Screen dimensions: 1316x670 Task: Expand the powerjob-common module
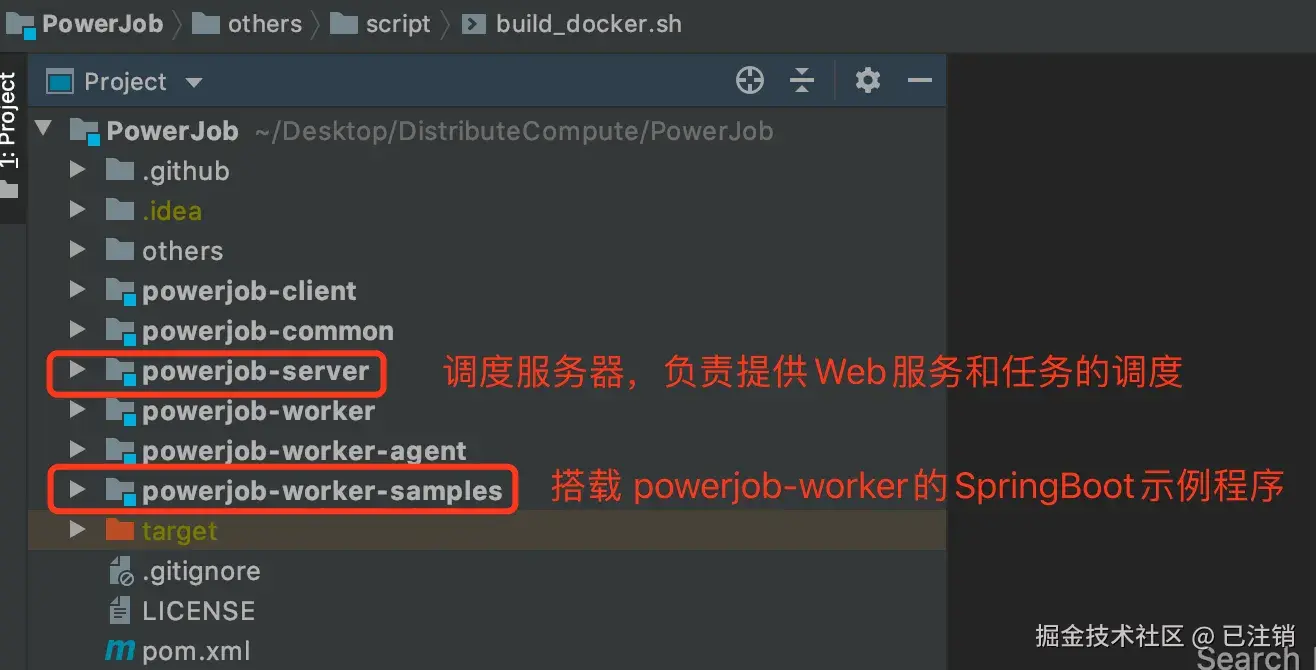[x=77, y=331]
